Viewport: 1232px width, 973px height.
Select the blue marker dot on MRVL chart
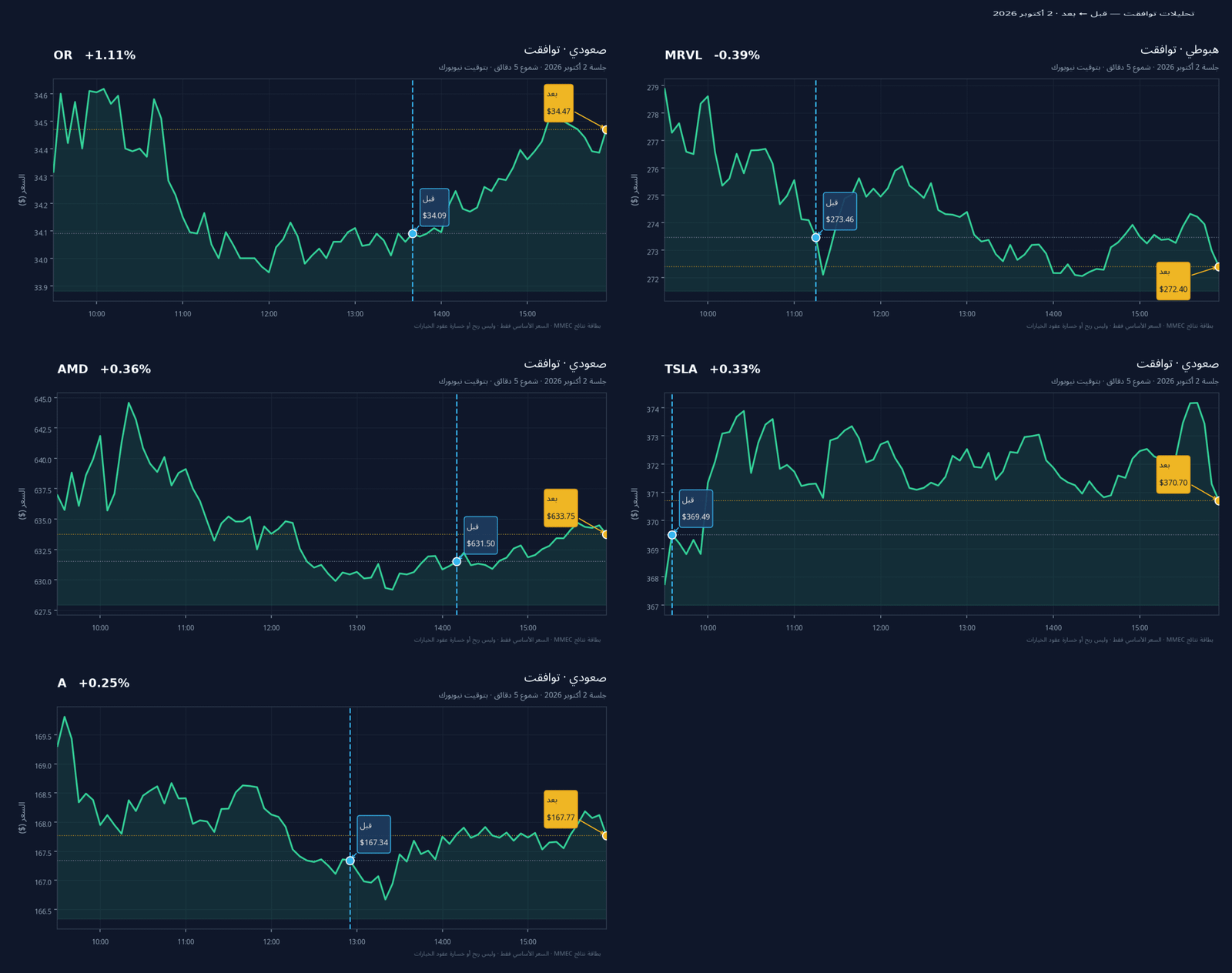pos(816,238)
